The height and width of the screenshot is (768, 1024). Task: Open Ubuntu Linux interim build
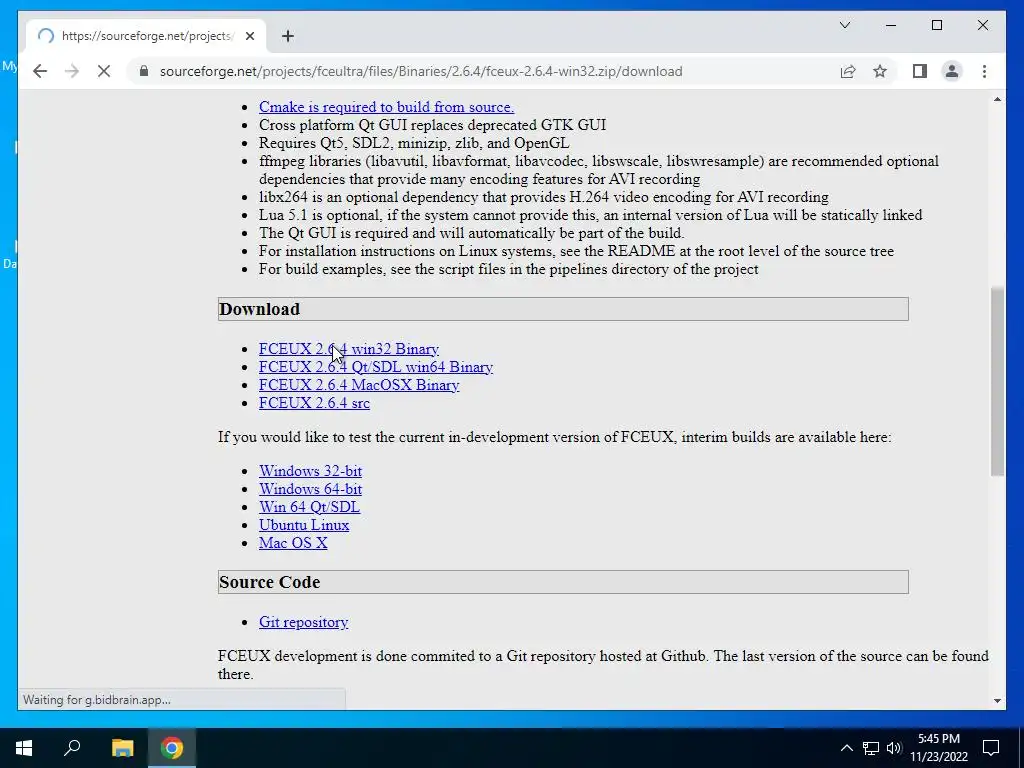tap(304, 525)
